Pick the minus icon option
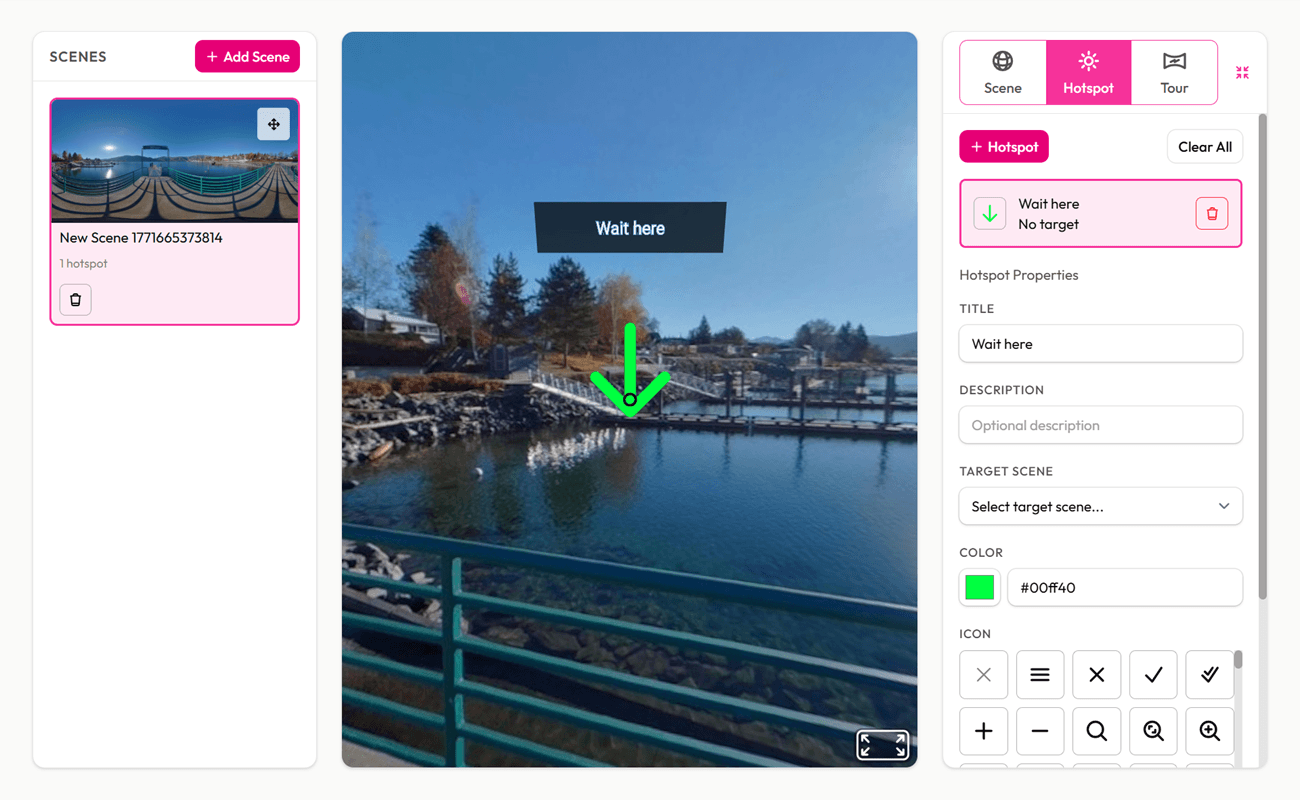This screenshot has width=1300, height=800. pos(1040,731)
